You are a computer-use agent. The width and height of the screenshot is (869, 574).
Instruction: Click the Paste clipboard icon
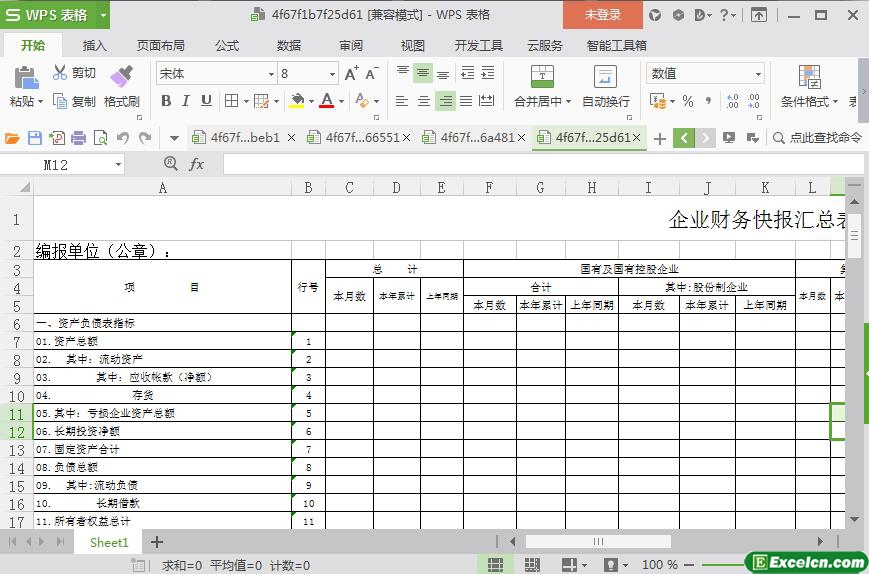pyautogui.click(x=25, y=78)
